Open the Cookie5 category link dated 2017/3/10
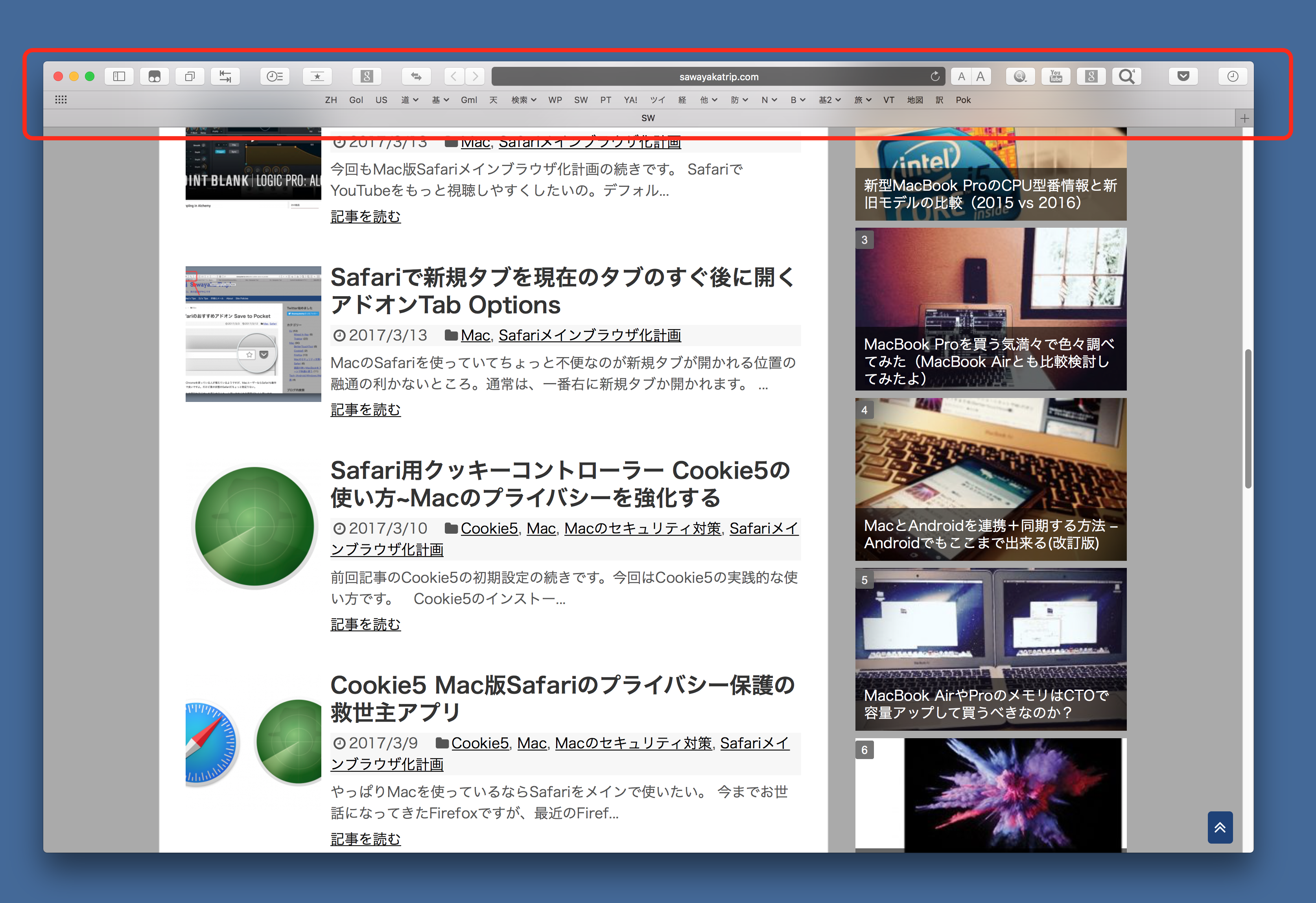This screenshot has width=1316, height=903. [489, 528]
